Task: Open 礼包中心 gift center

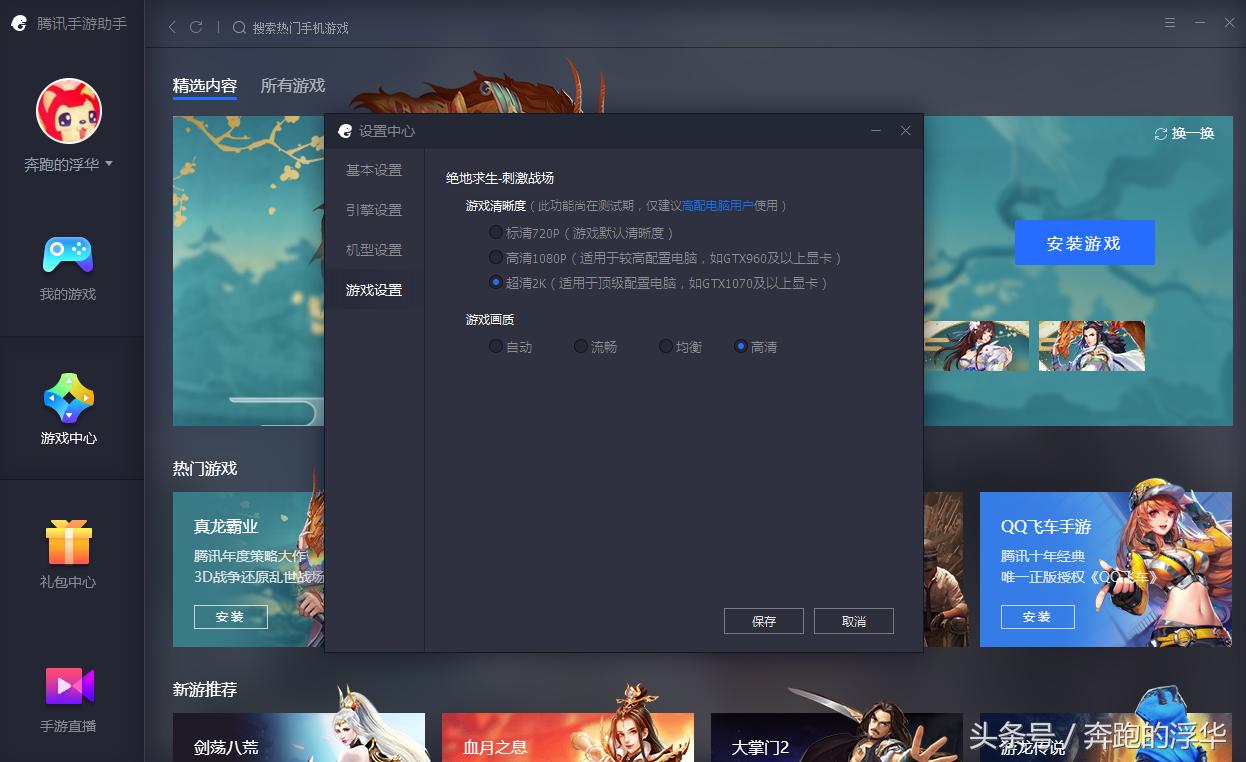Action: point(66,557)
